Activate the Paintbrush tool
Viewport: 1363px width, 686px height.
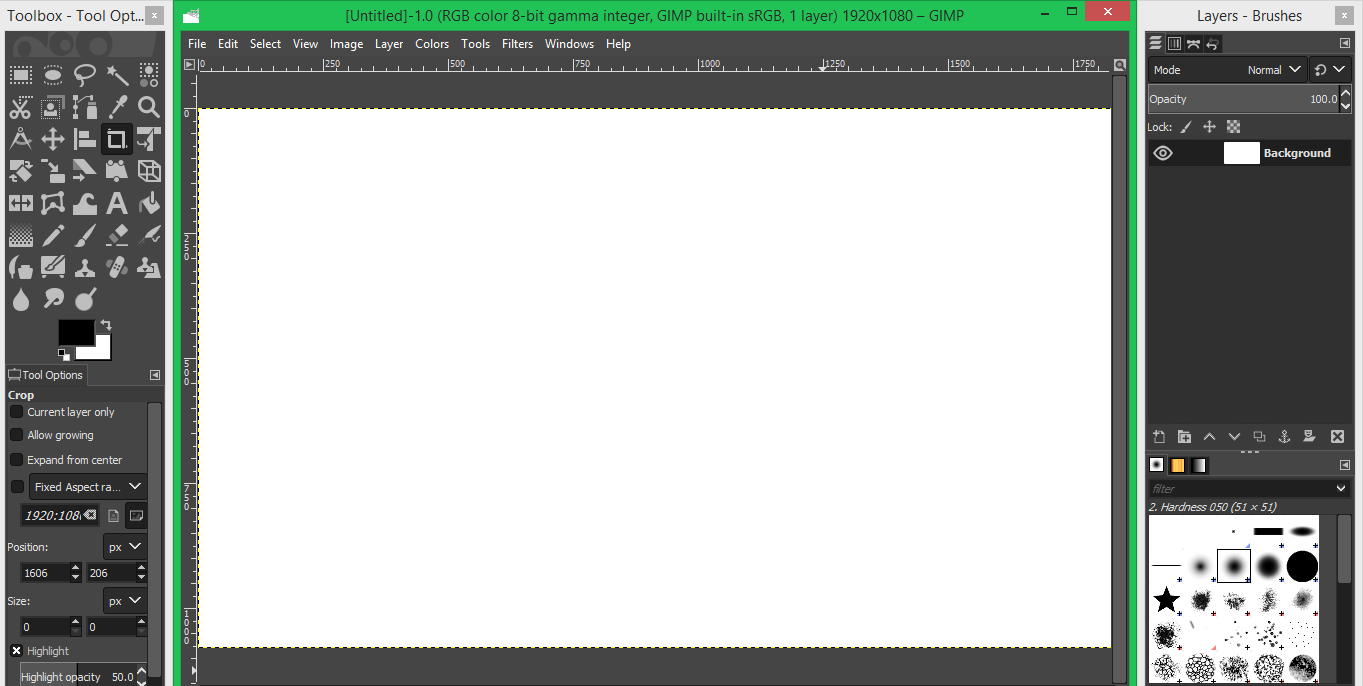click(85, 236)
